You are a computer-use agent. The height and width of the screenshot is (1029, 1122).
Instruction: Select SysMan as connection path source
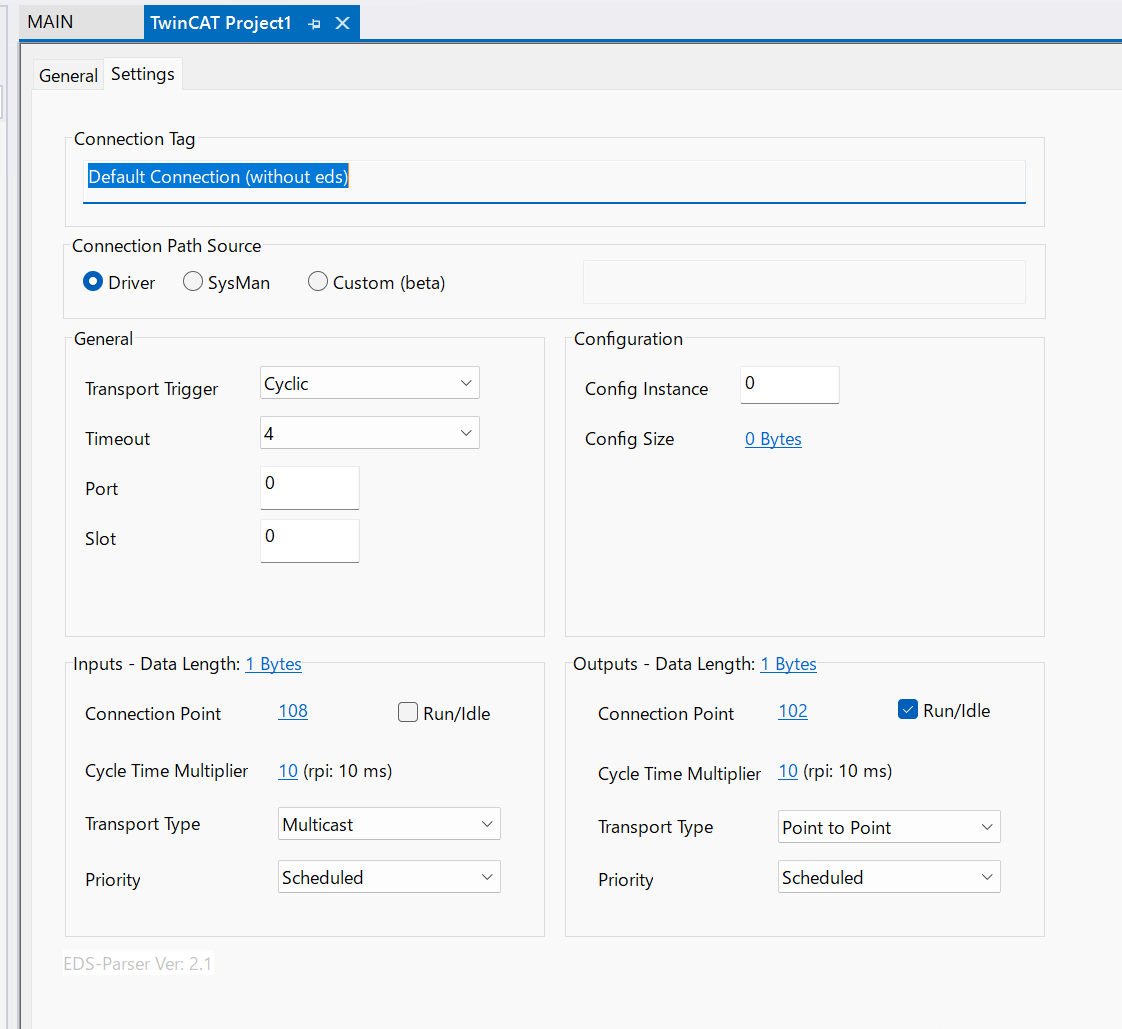[193, 283]
